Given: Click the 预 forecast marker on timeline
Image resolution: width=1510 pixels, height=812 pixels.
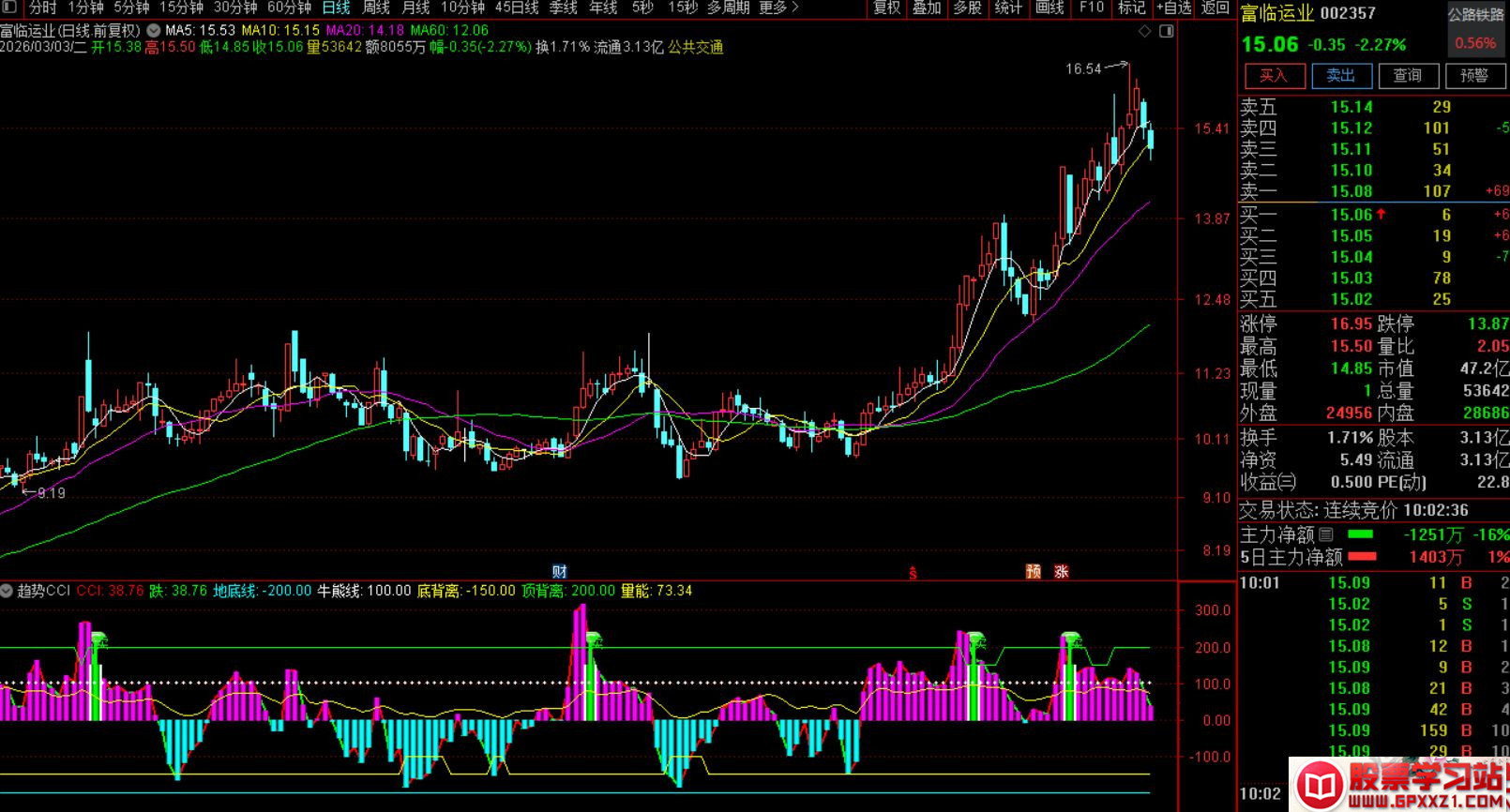Looking at the screenshot, I should (1034, 572).
